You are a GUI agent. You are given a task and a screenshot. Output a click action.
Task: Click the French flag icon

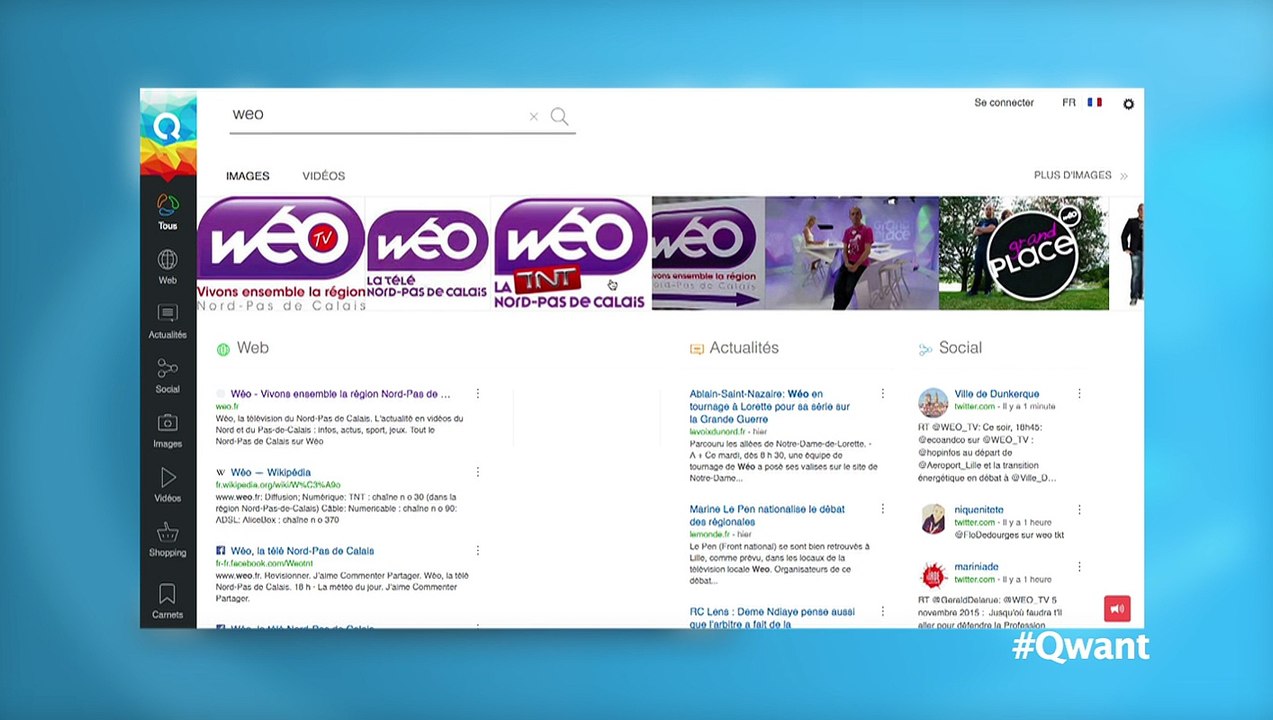click(x=1094, y=102)
